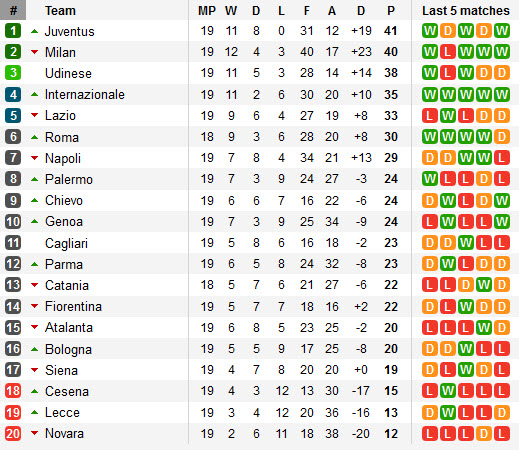Click Juventus's green rank 1 badge
The height and width of the screenshot is (450, 519).
(x=13, y=31)
